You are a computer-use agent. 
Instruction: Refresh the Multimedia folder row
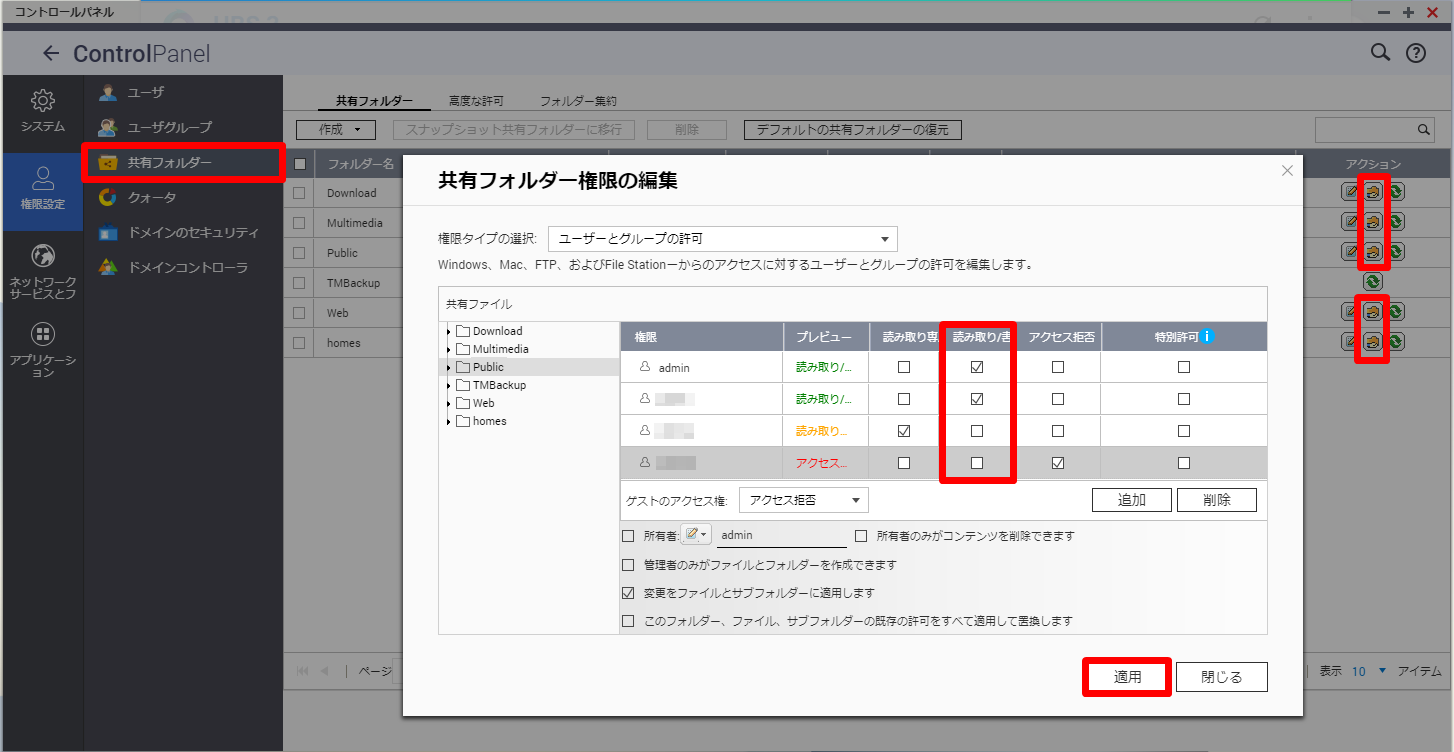click(x=1395, y=222)
